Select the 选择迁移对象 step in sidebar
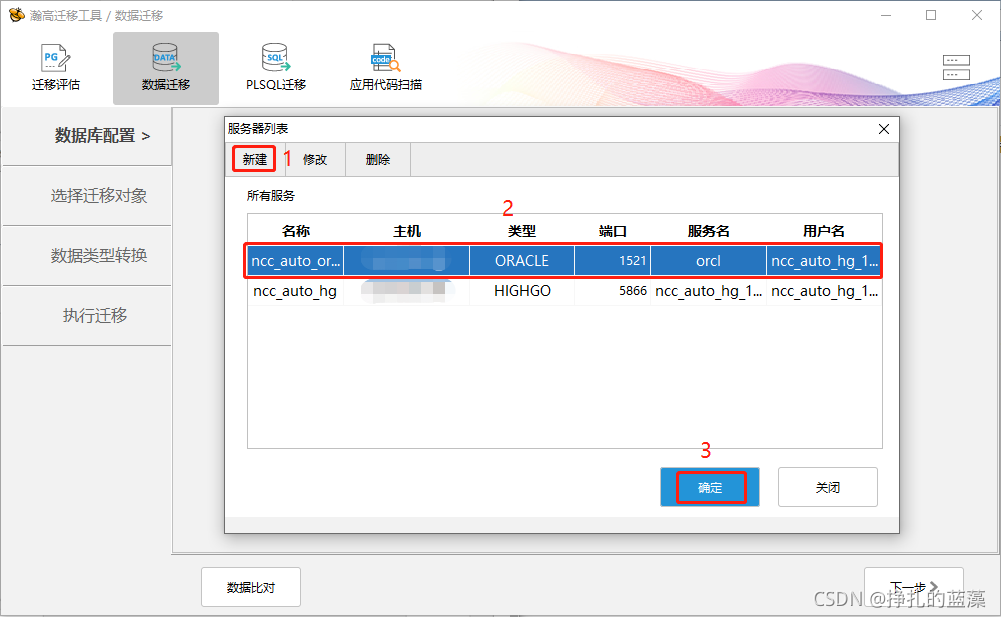The image size is (1001, 617). click(87, 195)
